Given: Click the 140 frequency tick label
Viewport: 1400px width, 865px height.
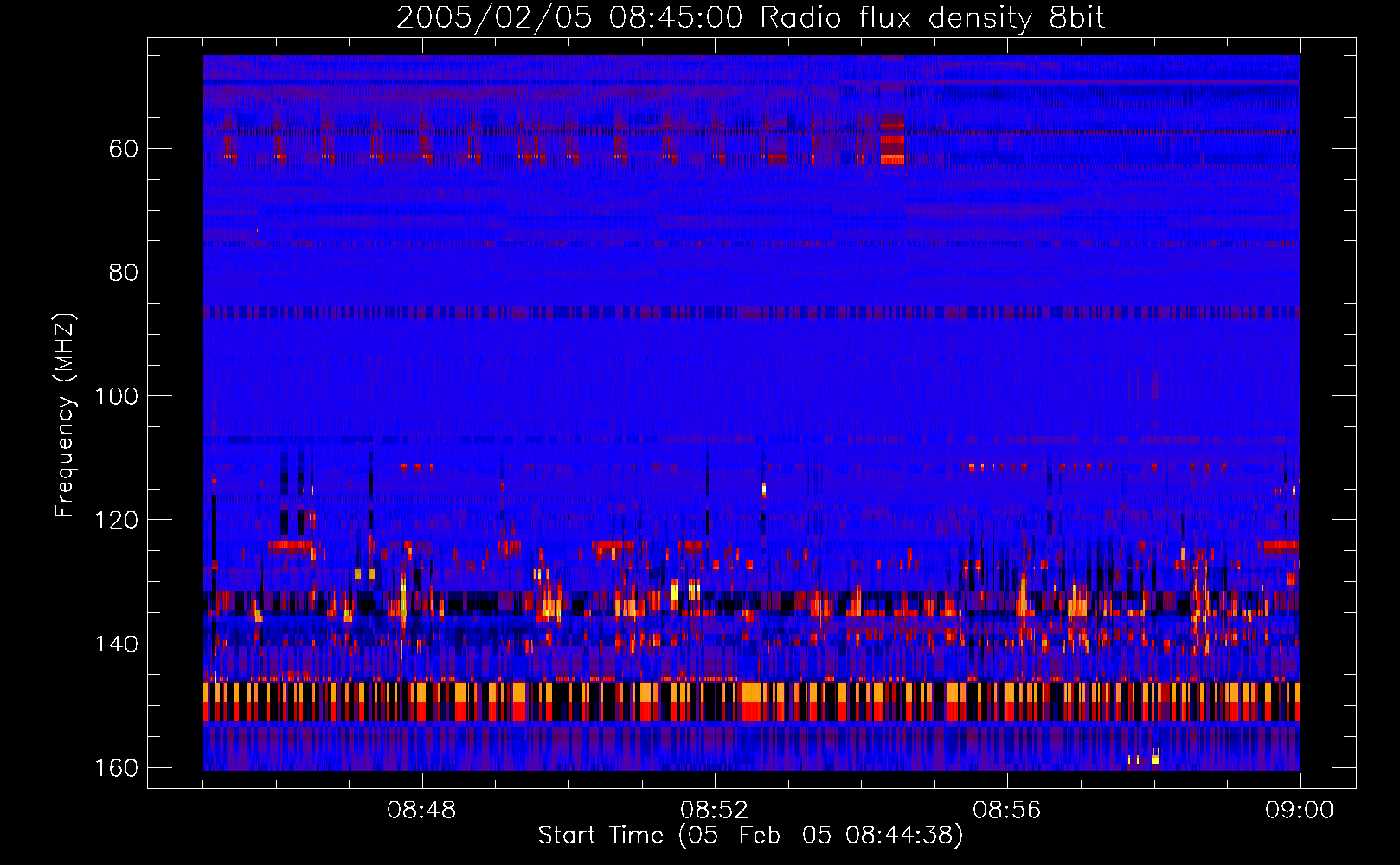Looking at the screenshot, I should coord(117,644).
